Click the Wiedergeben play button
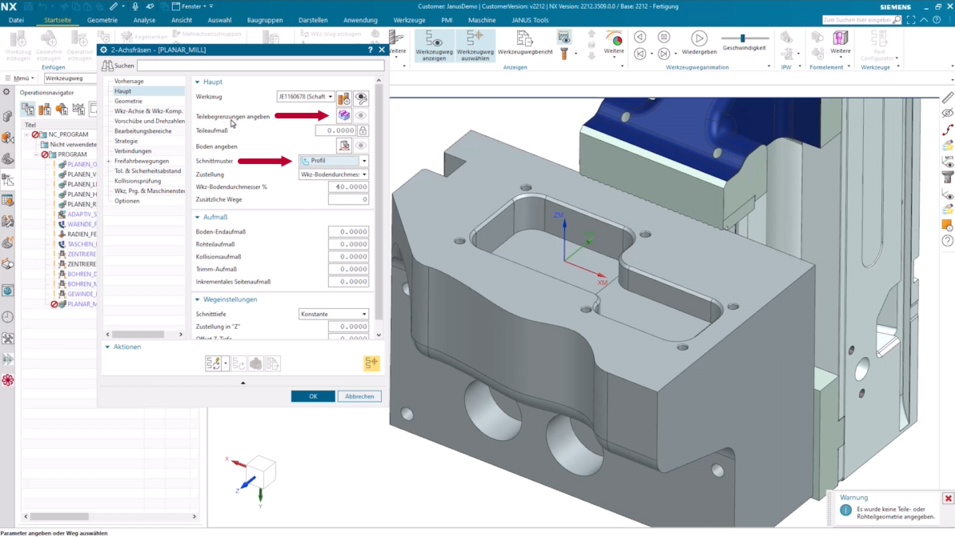 tap(699, 42)
